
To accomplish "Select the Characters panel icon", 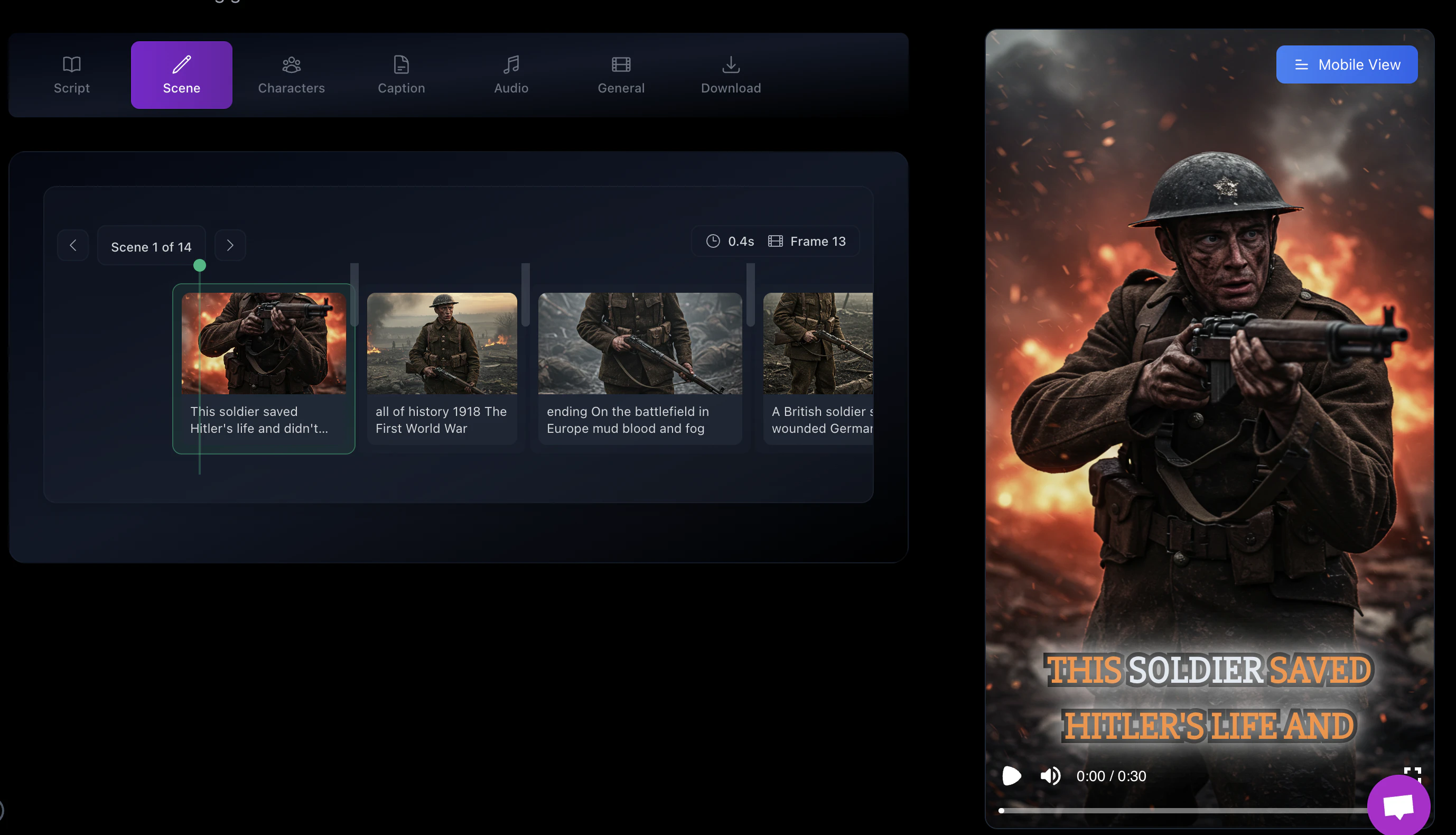I will [291, 65].
